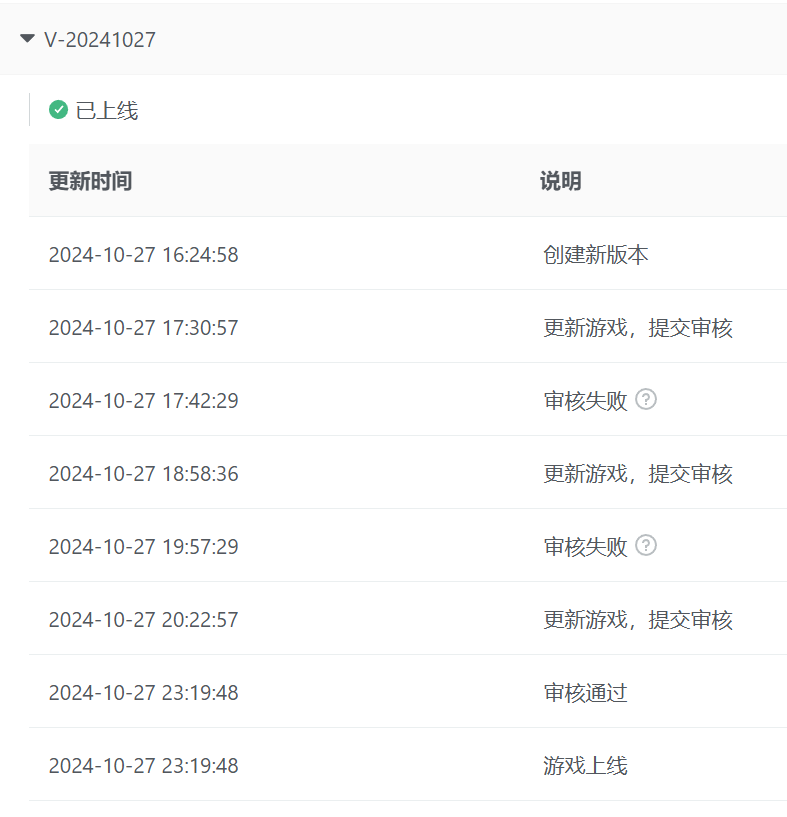Image resolution: width=787 pixels, height=817 pixels.
Task: Click the 2024-10-27 20:22:57 timestamp
Action: 143,620
